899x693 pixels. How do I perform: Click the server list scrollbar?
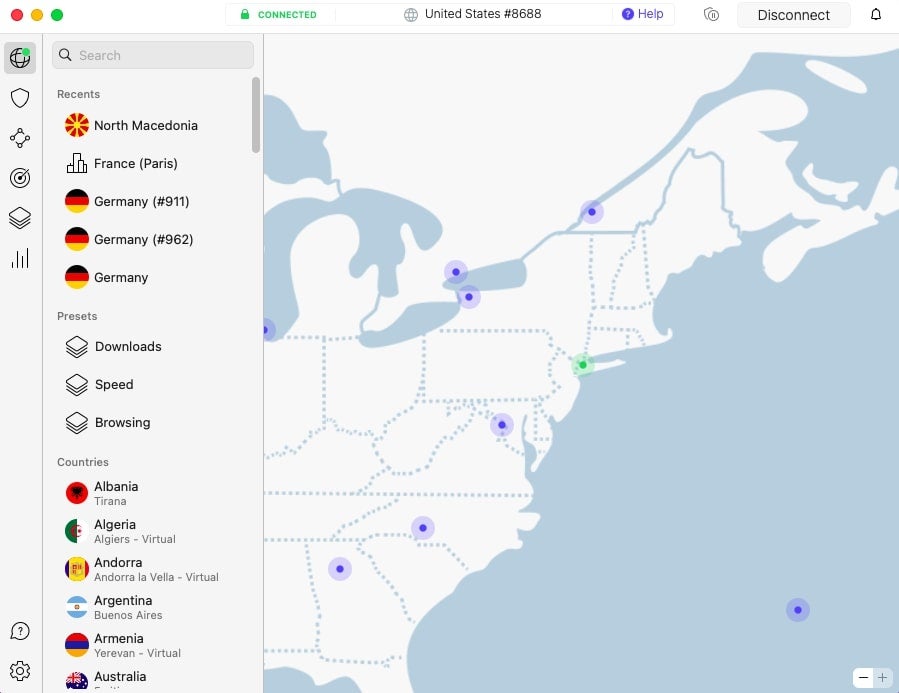(256, 115)
